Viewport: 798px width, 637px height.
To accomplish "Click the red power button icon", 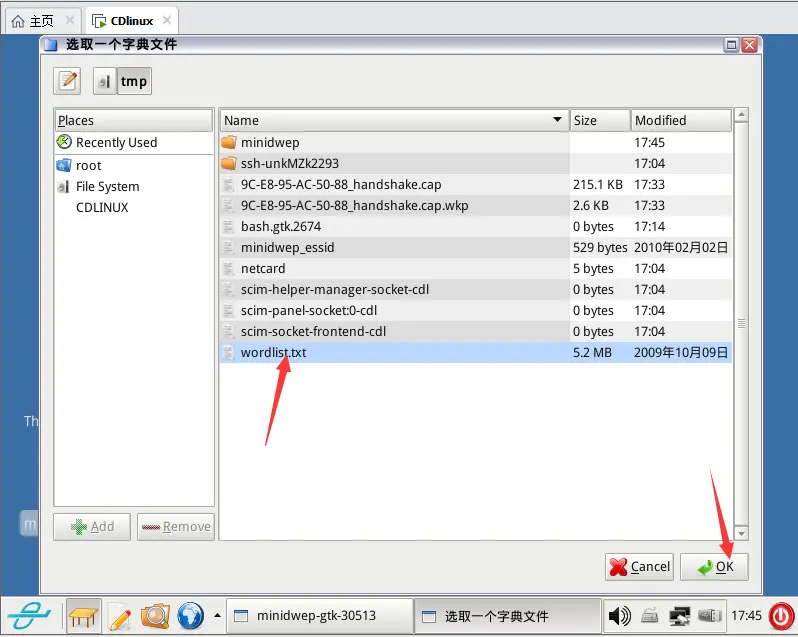I will tap(780, 616).
